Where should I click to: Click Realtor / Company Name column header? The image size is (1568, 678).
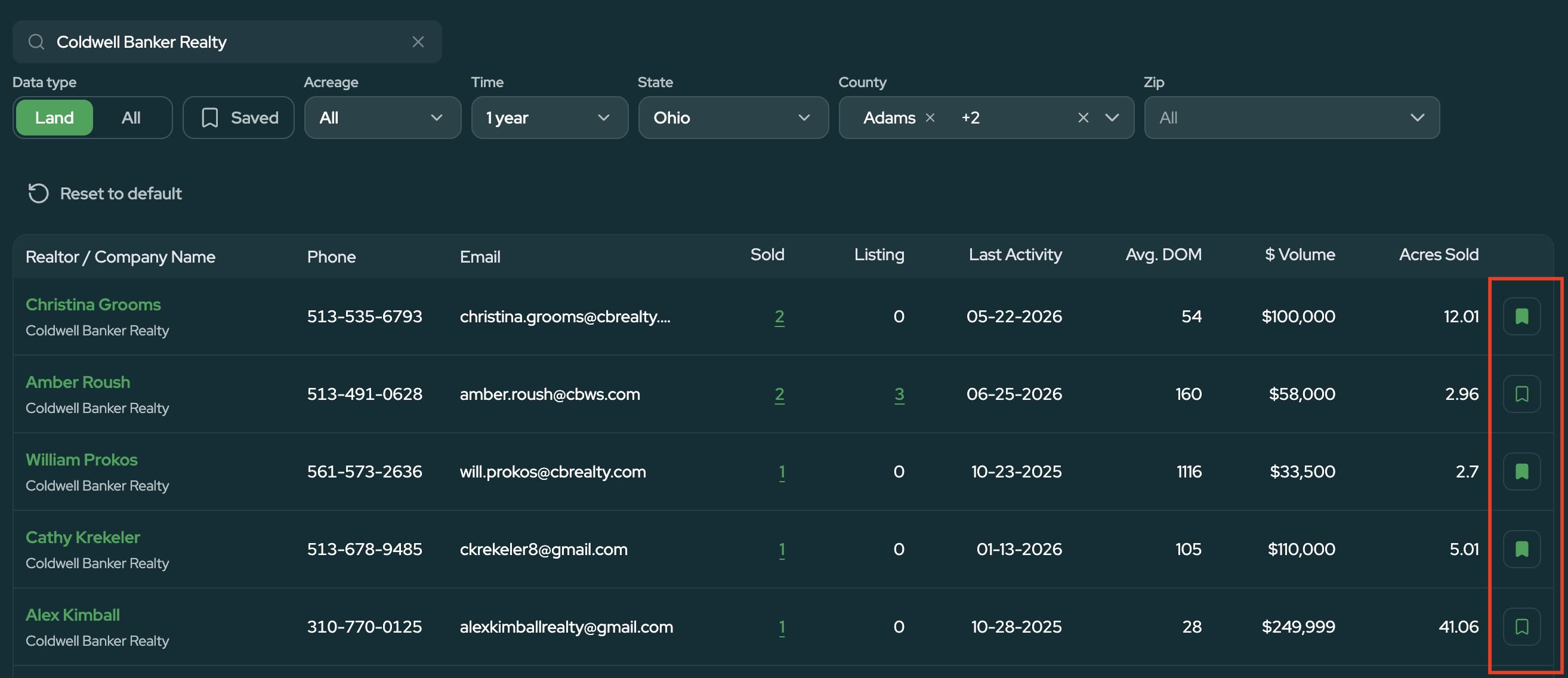pyautogui.click(x=121, y=257)
